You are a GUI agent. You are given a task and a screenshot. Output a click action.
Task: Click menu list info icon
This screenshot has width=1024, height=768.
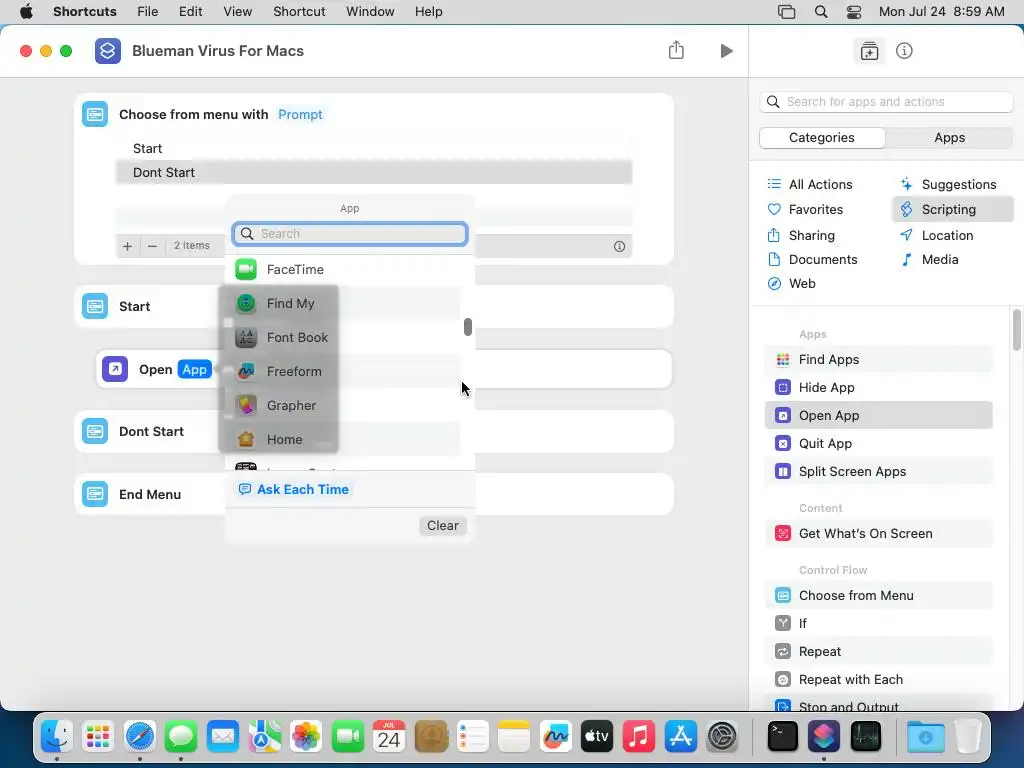[x=619, y=246]
